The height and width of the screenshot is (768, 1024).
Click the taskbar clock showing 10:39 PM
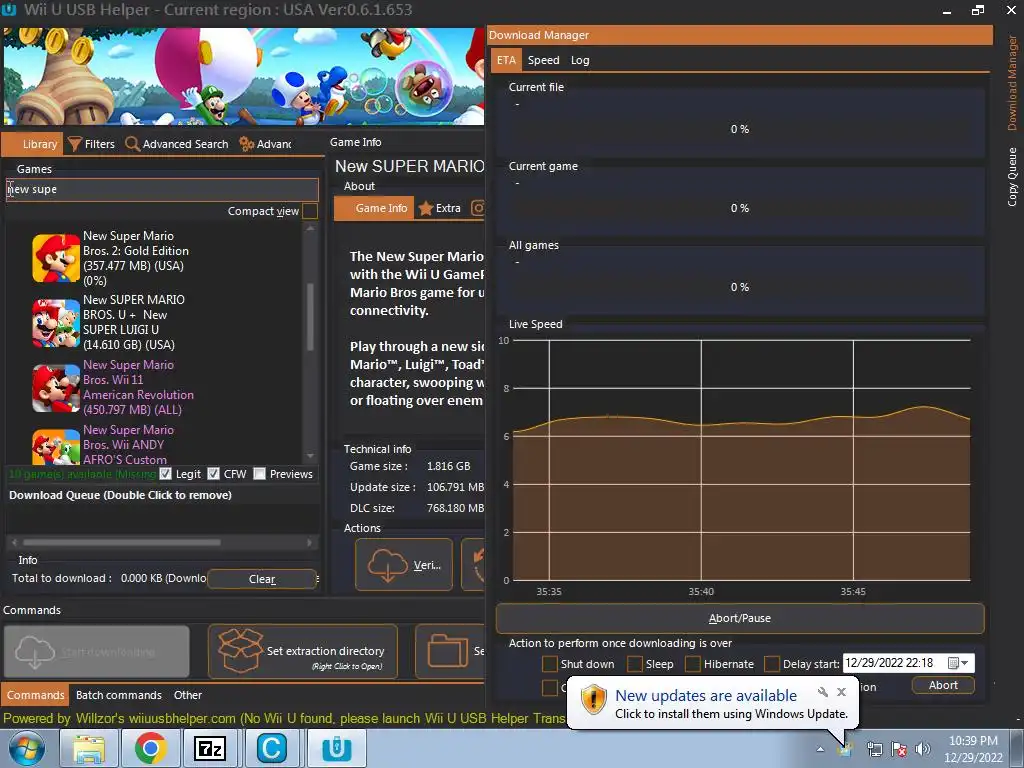click(973, 749)
